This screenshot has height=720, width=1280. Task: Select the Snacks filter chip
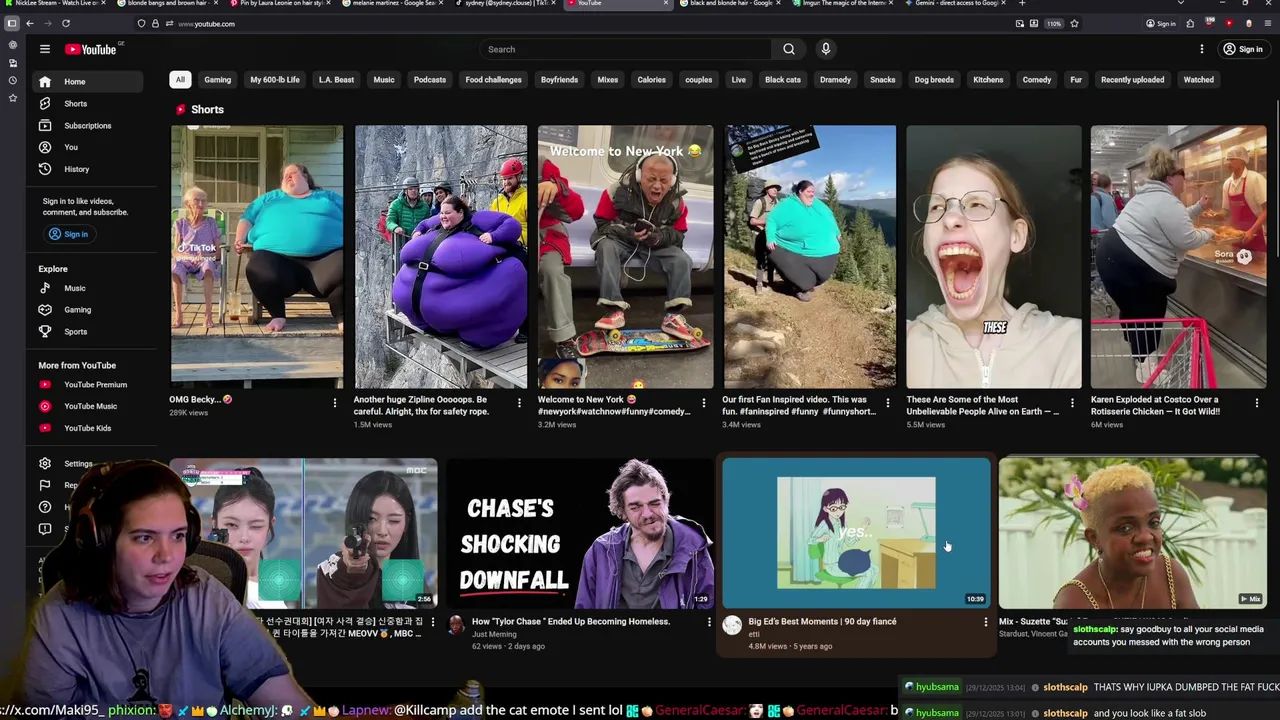tap(882, 80)
